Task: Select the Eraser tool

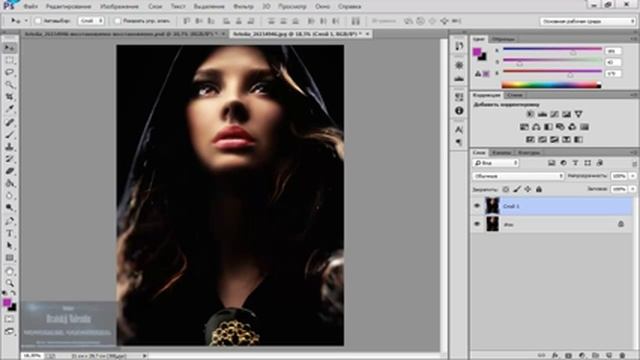Action: tap(9, 171)
